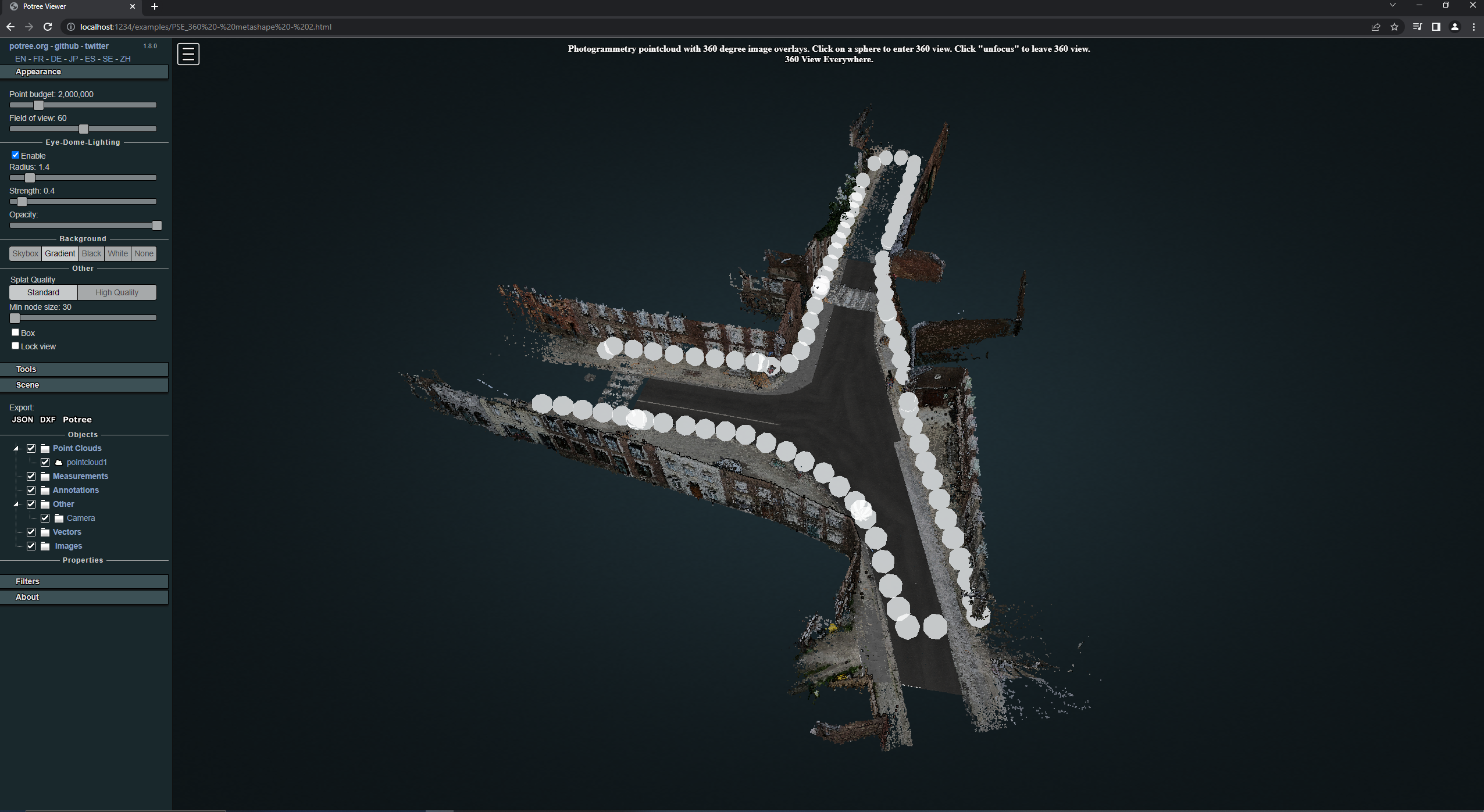Image resolution: width=1484 pixels, height=812 pixels.
Task: Click the pointcloud1 cloud icon
Action: coord(59,463)
